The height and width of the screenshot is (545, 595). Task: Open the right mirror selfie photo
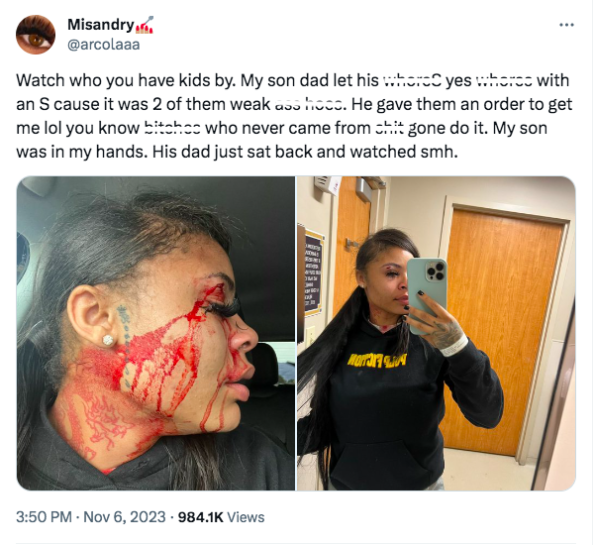(x=436, y=333)
